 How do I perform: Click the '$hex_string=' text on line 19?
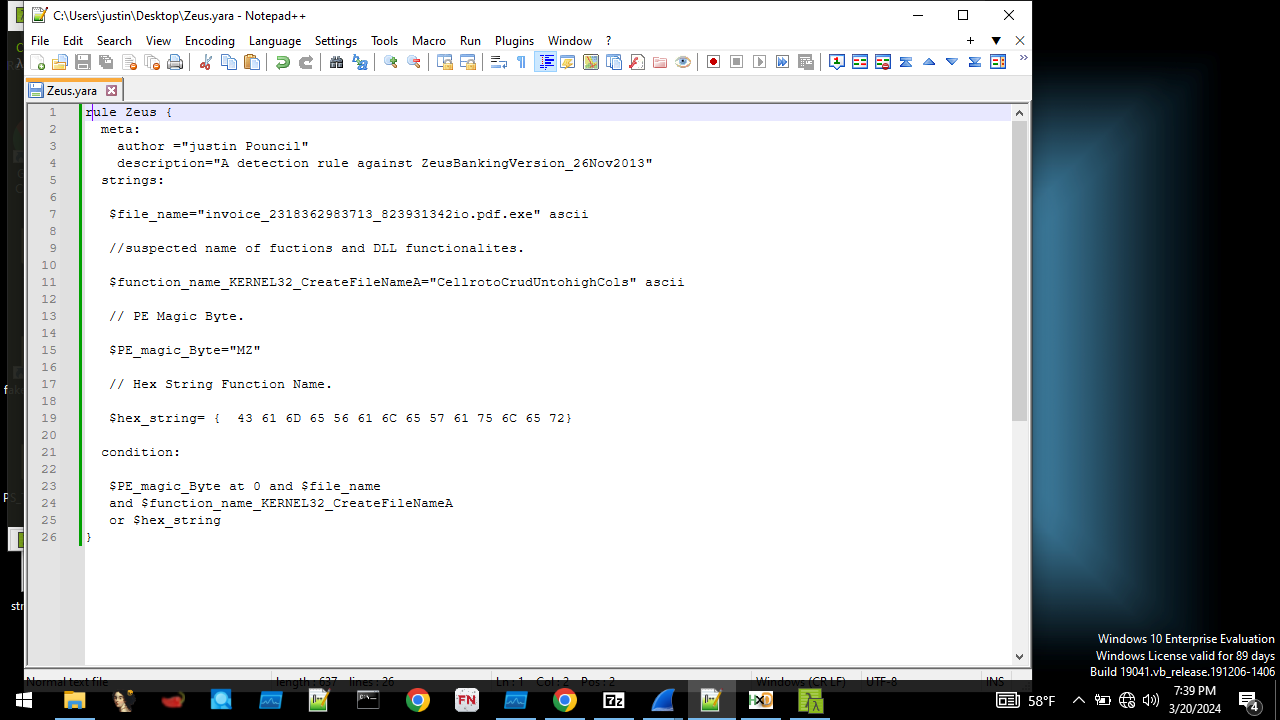coord(157,418)
